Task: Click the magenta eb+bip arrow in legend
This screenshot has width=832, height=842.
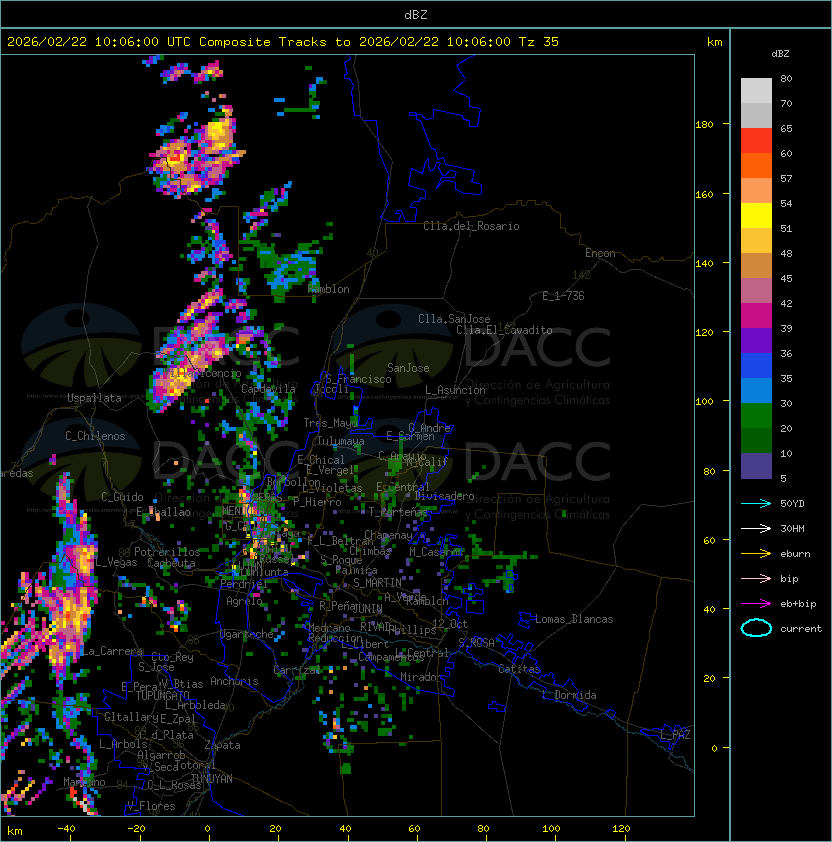Action: click(756, 604)
